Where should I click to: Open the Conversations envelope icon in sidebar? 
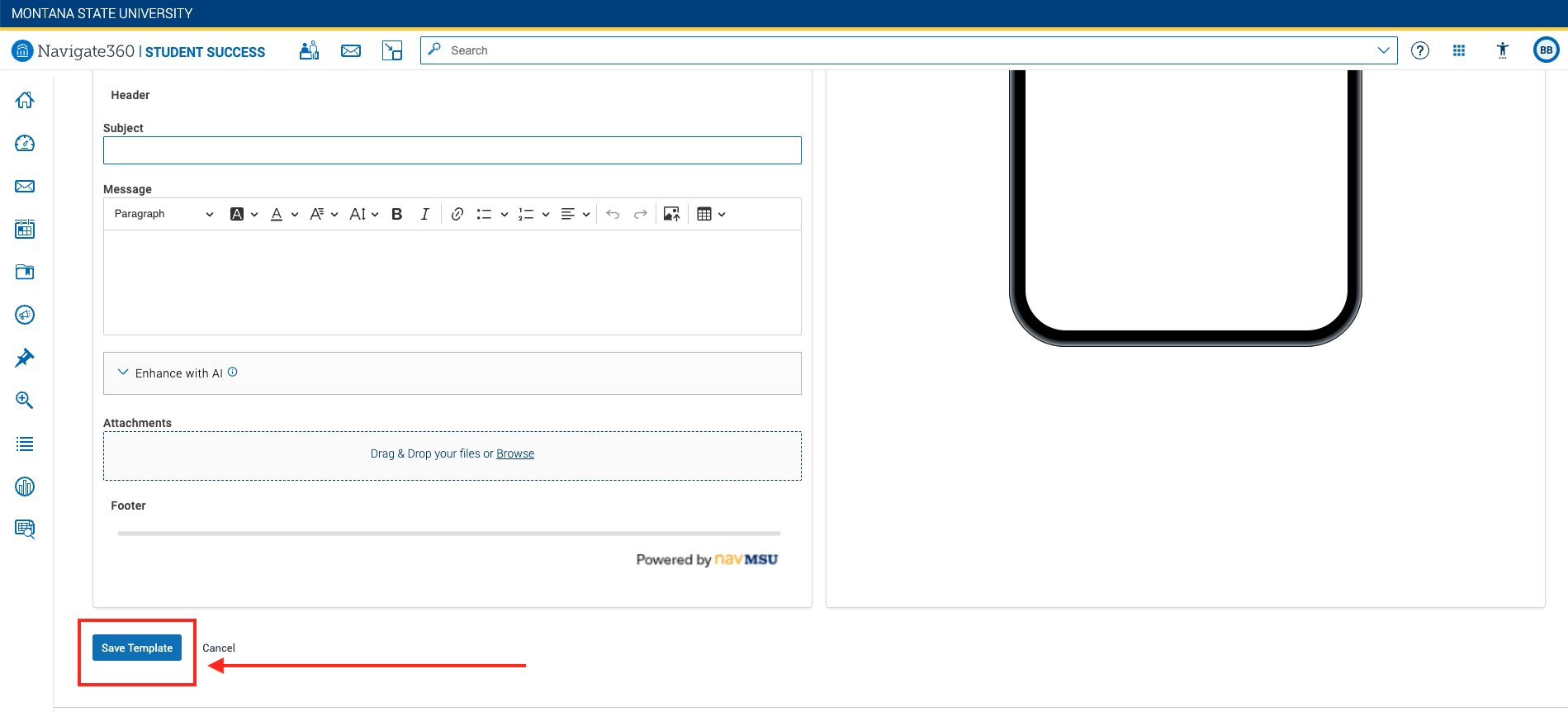pos(25,186)
